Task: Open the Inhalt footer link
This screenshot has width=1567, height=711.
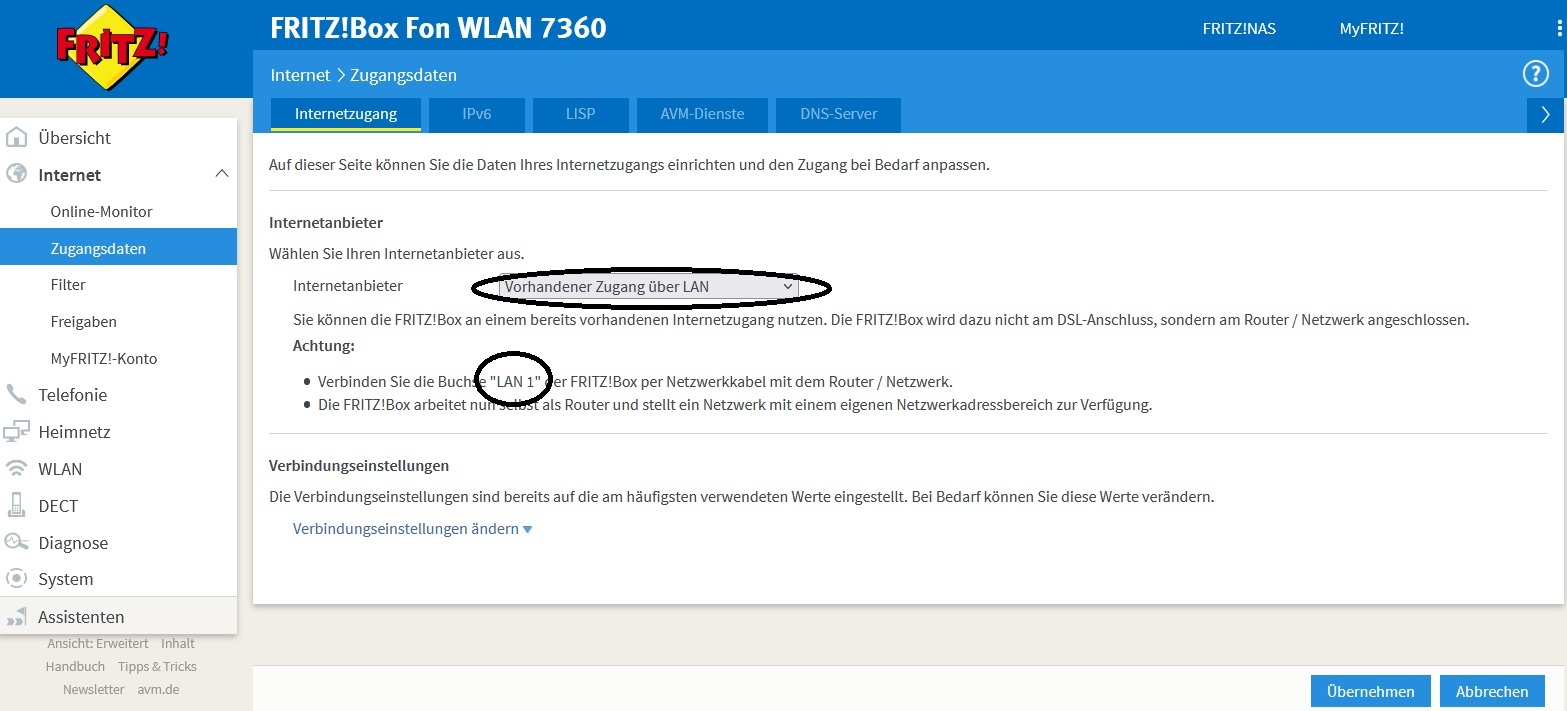Action: (178, 643)
